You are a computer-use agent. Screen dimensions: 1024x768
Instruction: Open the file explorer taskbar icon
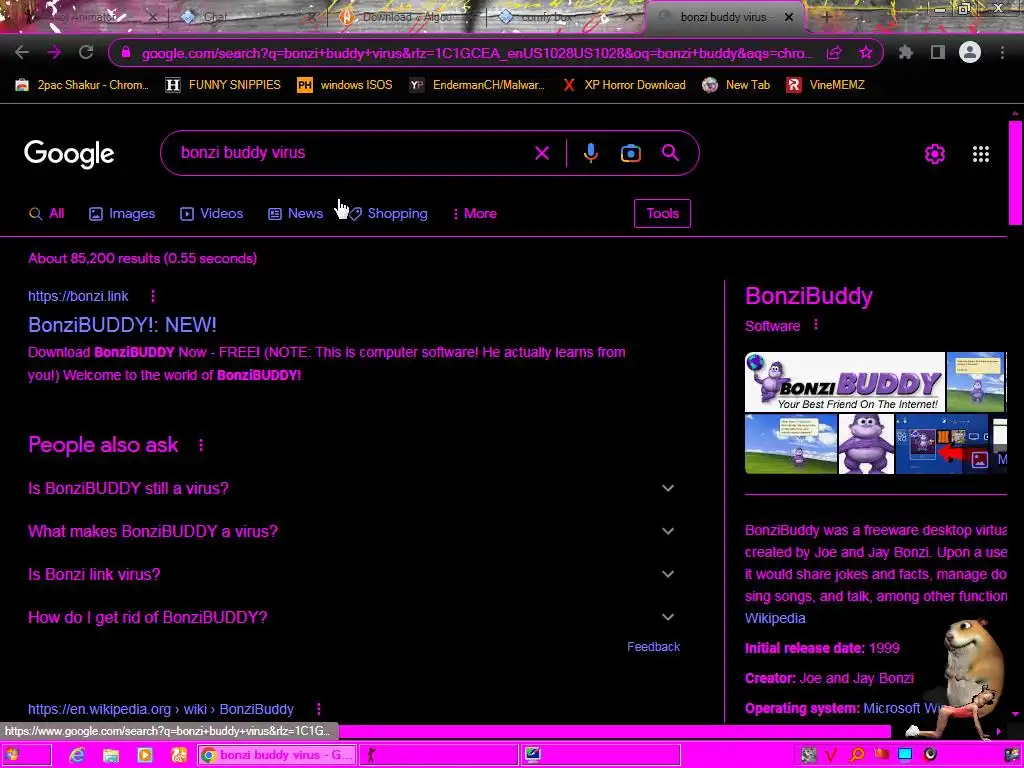pos(111,756)
